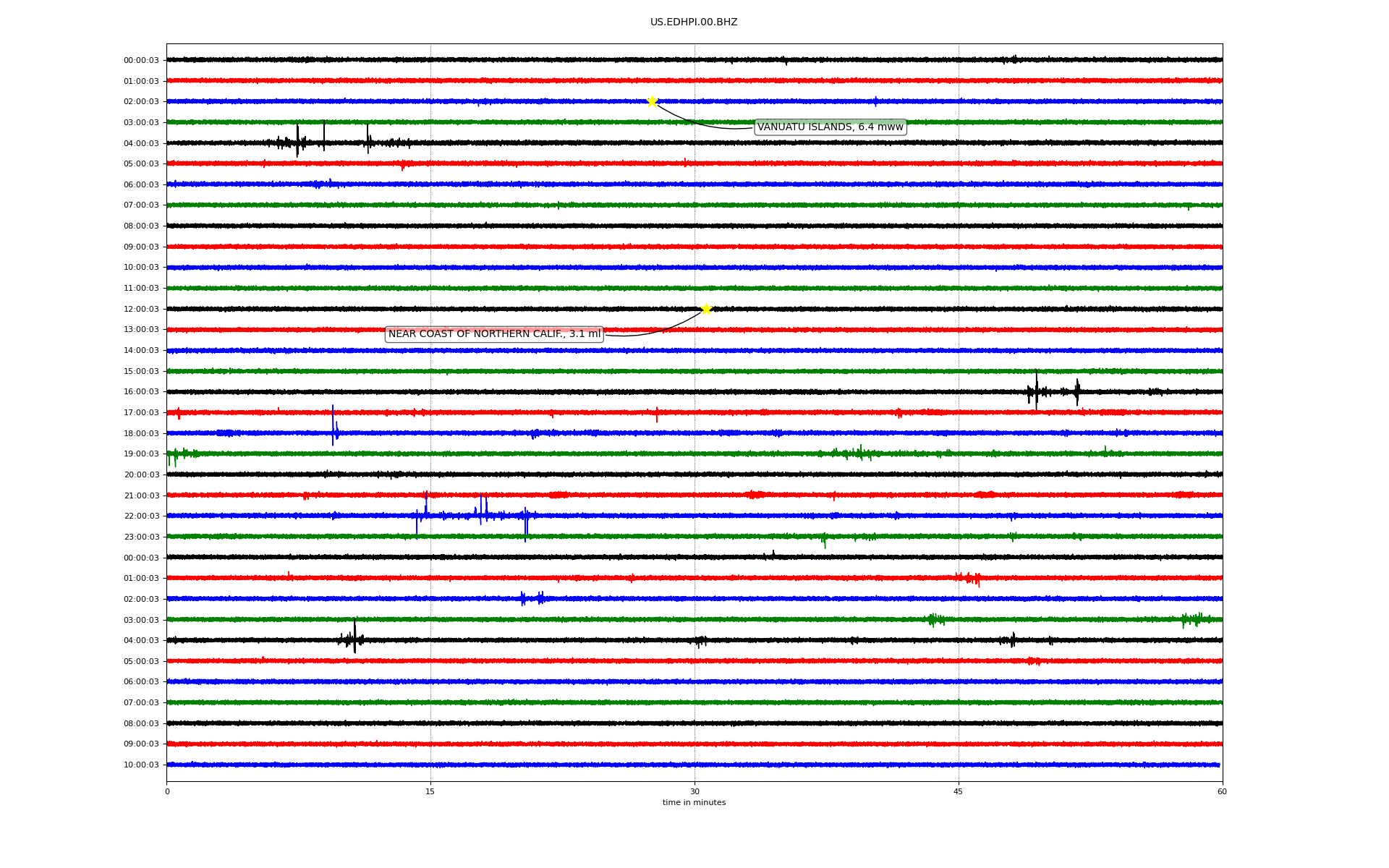The width and height of the screenshot is (1389, 868).
Task: Click the 30 minute x-axis tick label
Action: coord(694,791)
